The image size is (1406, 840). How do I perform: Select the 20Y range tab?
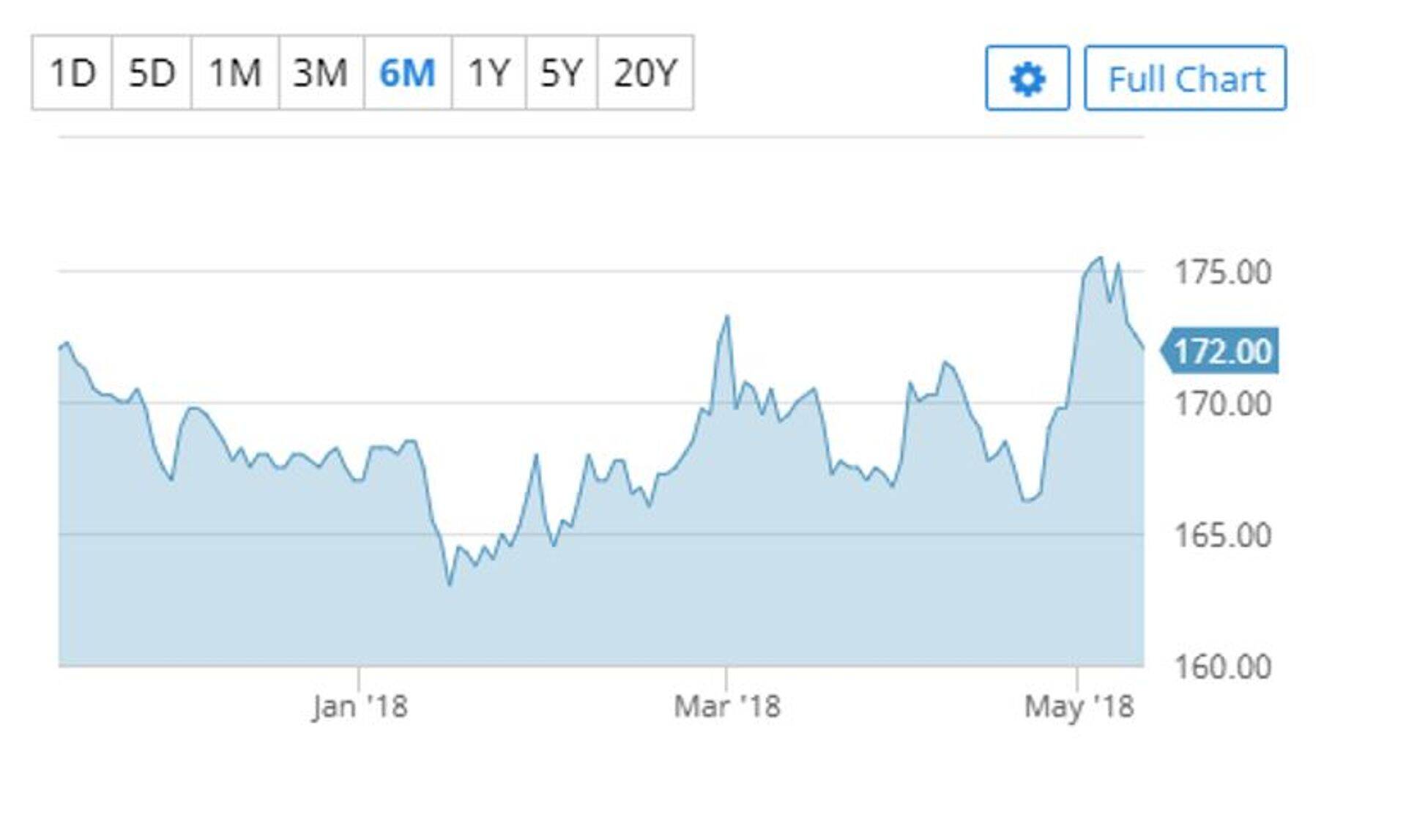(x=645, y=73)
